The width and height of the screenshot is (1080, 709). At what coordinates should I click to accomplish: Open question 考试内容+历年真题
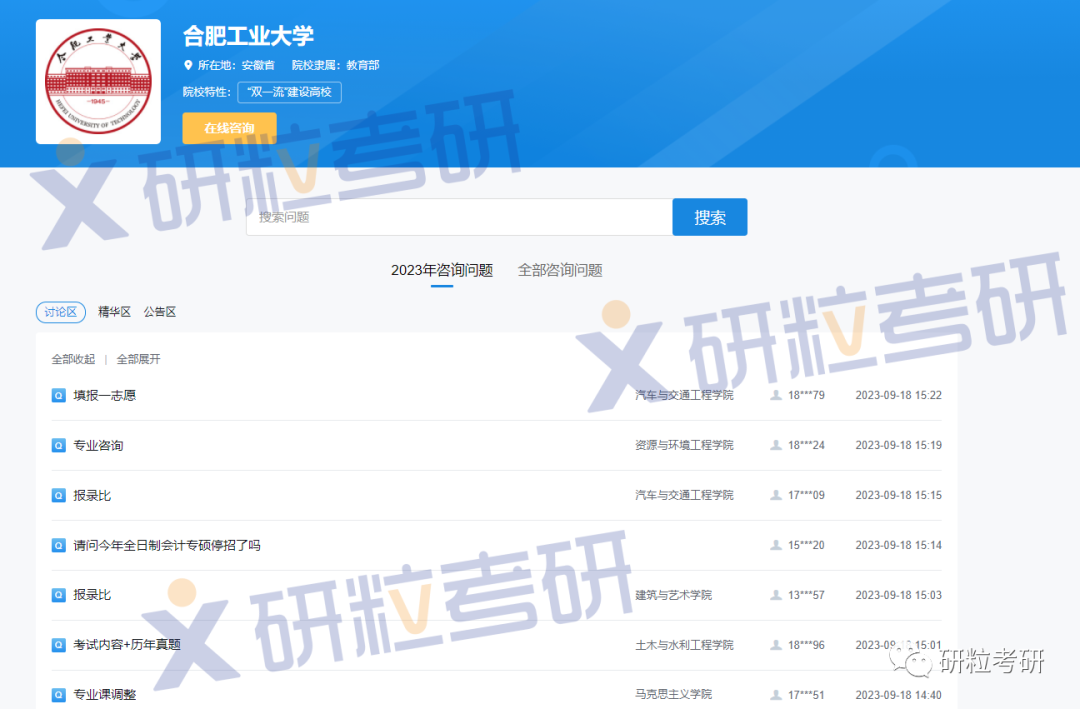tap(127, 645)
